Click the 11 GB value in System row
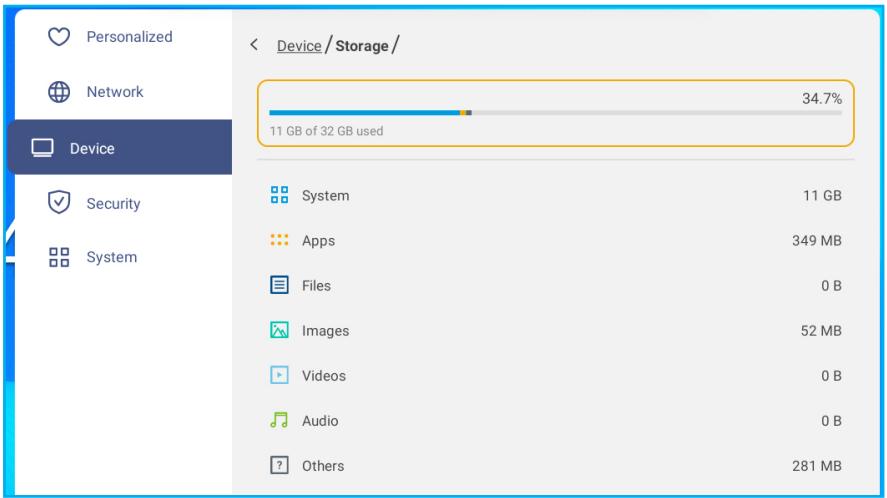This screenshot has width=887, height=498. pos(823,195)
